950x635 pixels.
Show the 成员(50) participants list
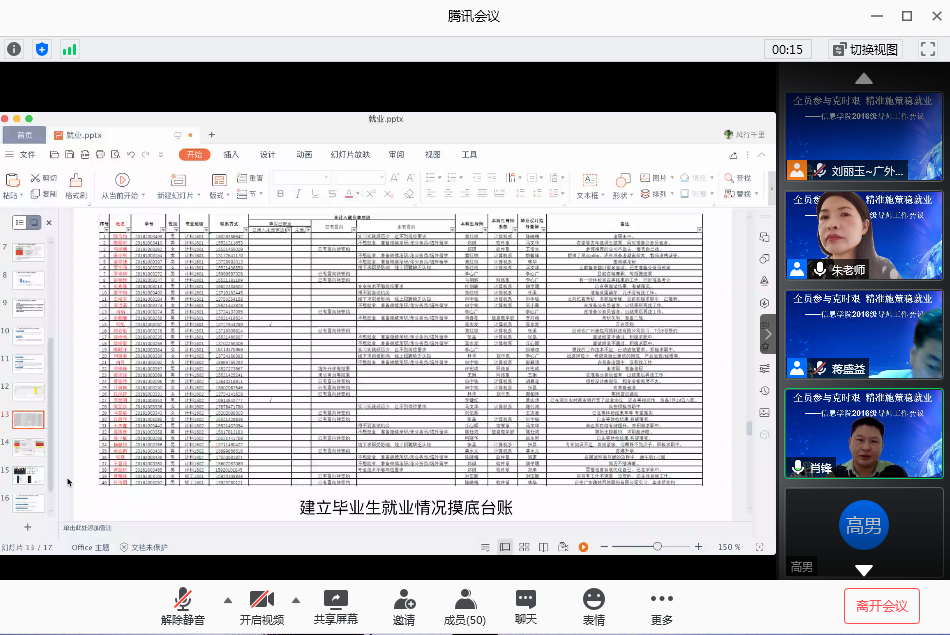click(464, 607)
